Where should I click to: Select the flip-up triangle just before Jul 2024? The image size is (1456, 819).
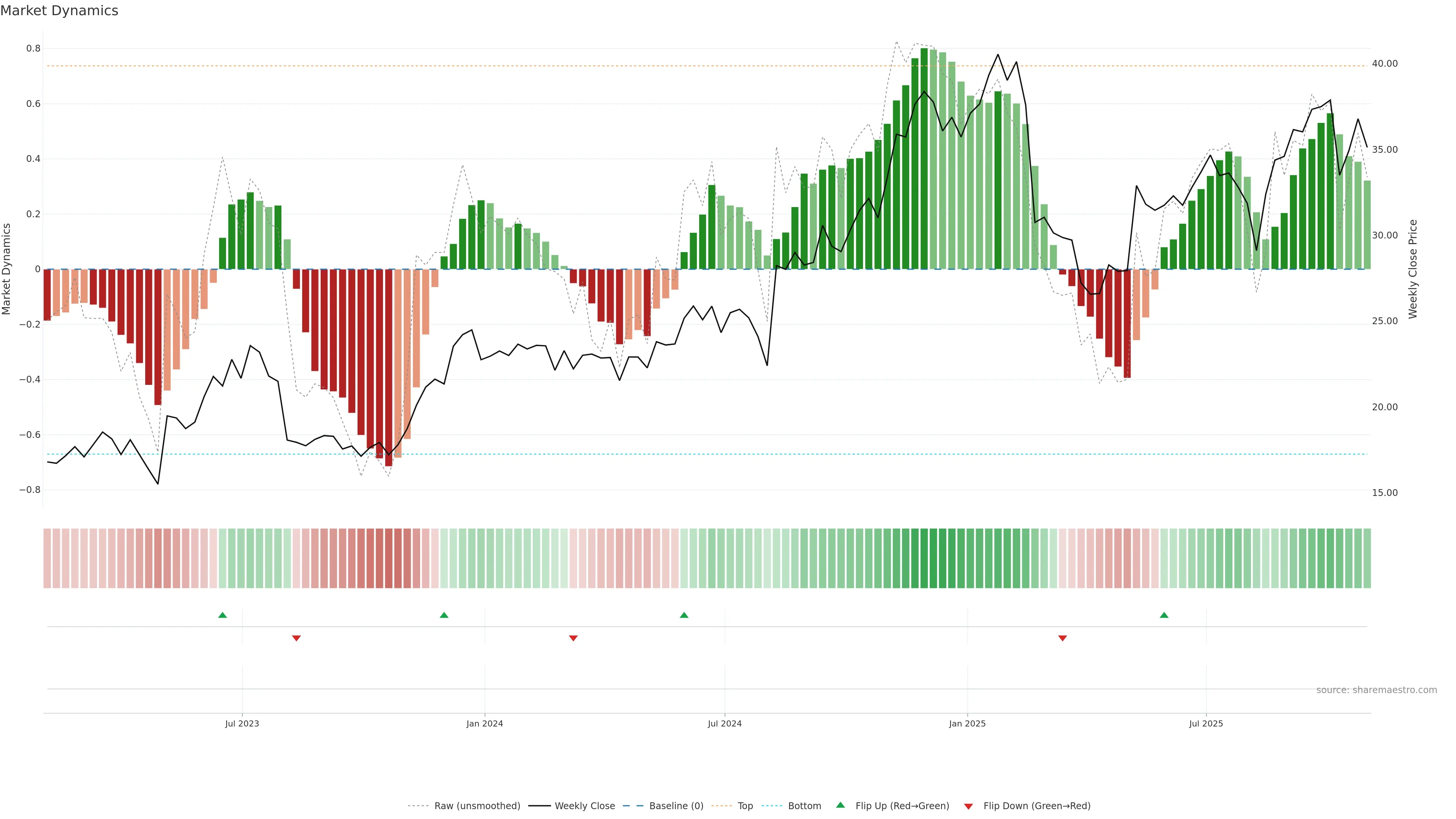pyautogui.click(x=684, y=615)
